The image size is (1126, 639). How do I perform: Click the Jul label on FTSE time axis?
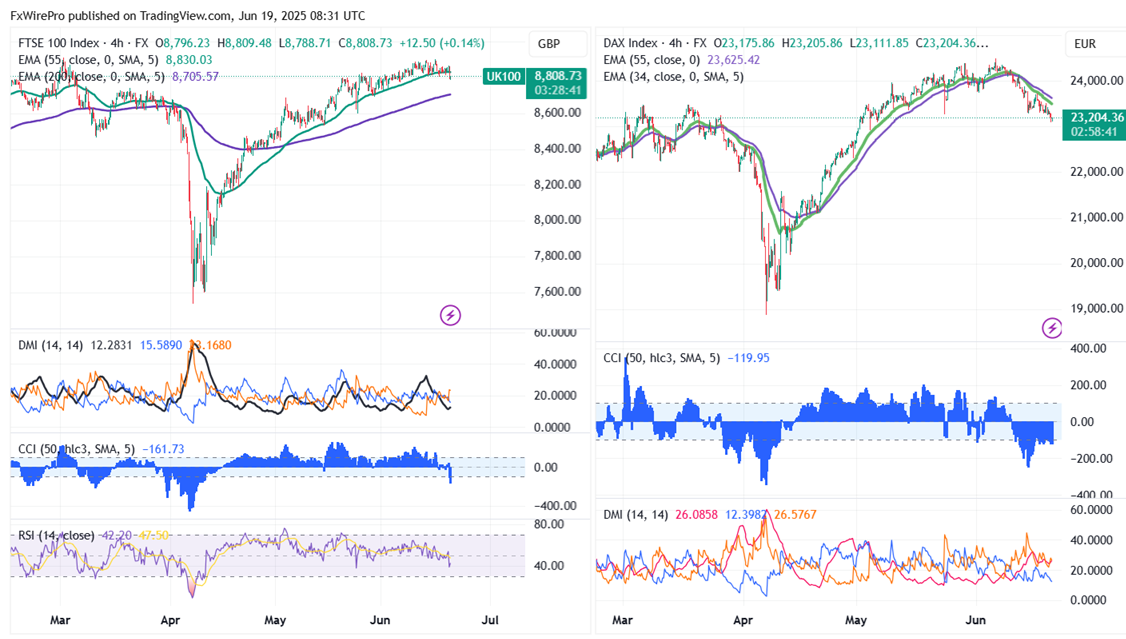490,620
